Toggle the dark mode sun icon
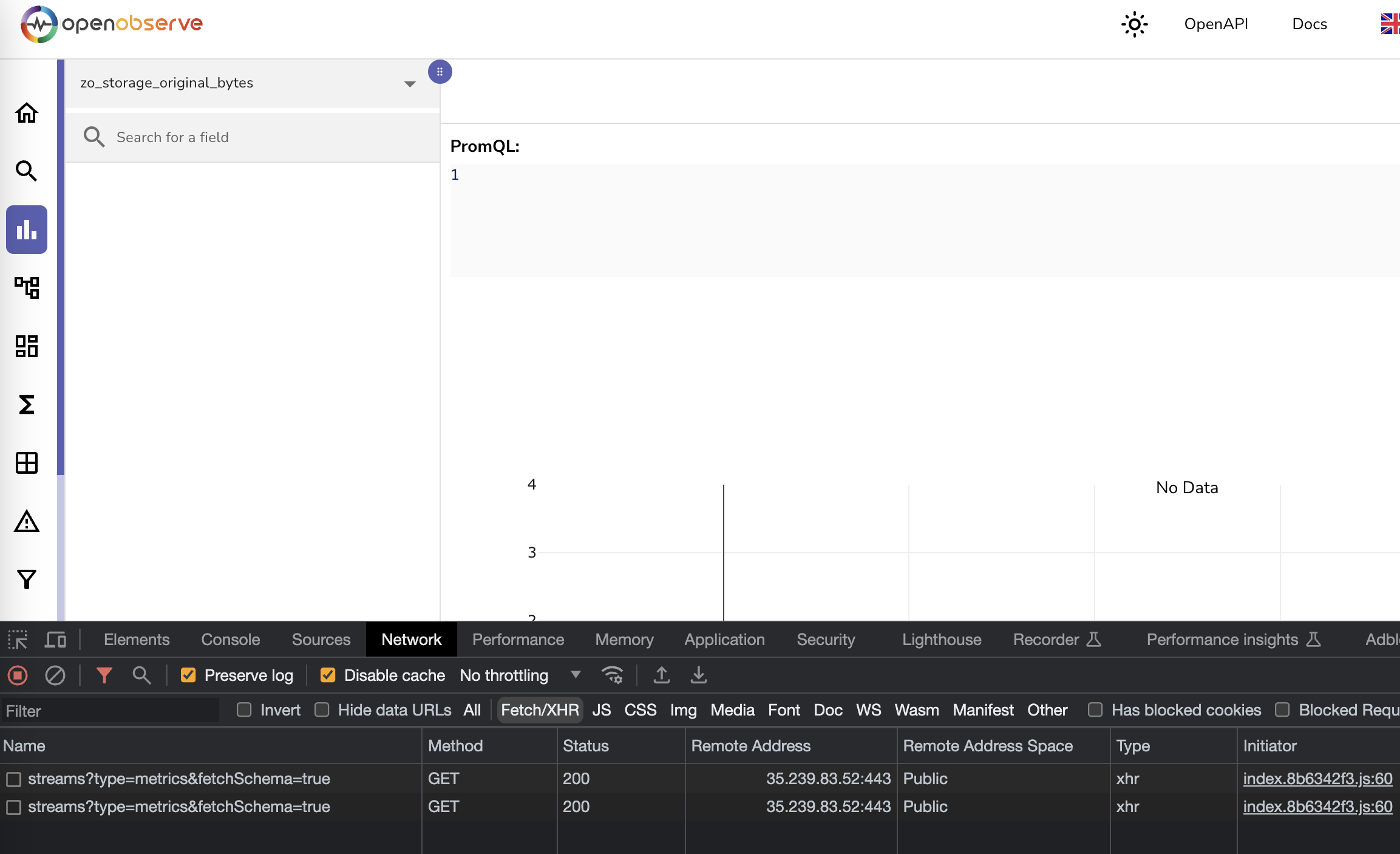 coord(1134,24)
